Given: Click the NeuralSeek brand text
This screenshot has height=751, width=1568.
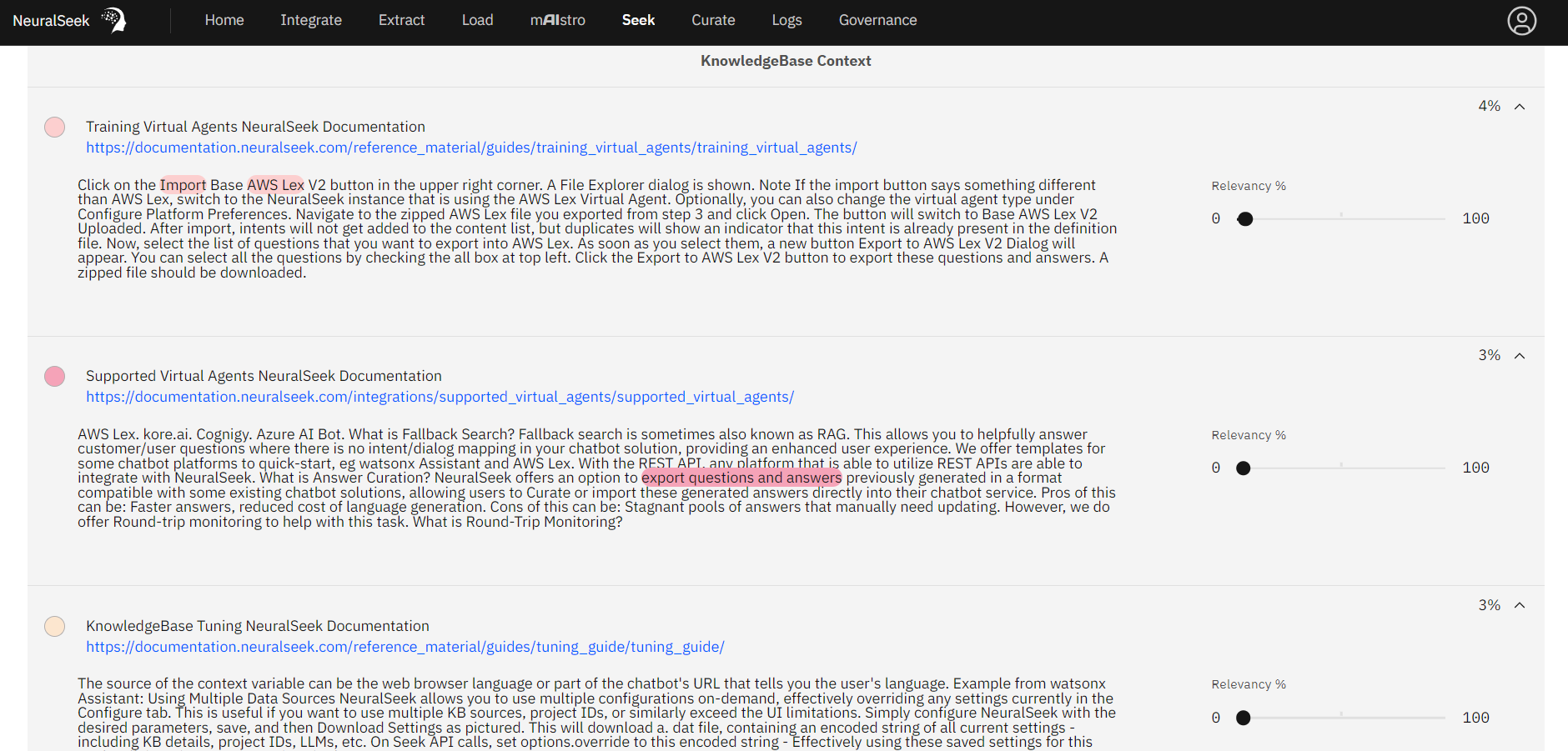Looking at the screenshot, I should pyautogui.click(x=51, y=21).
